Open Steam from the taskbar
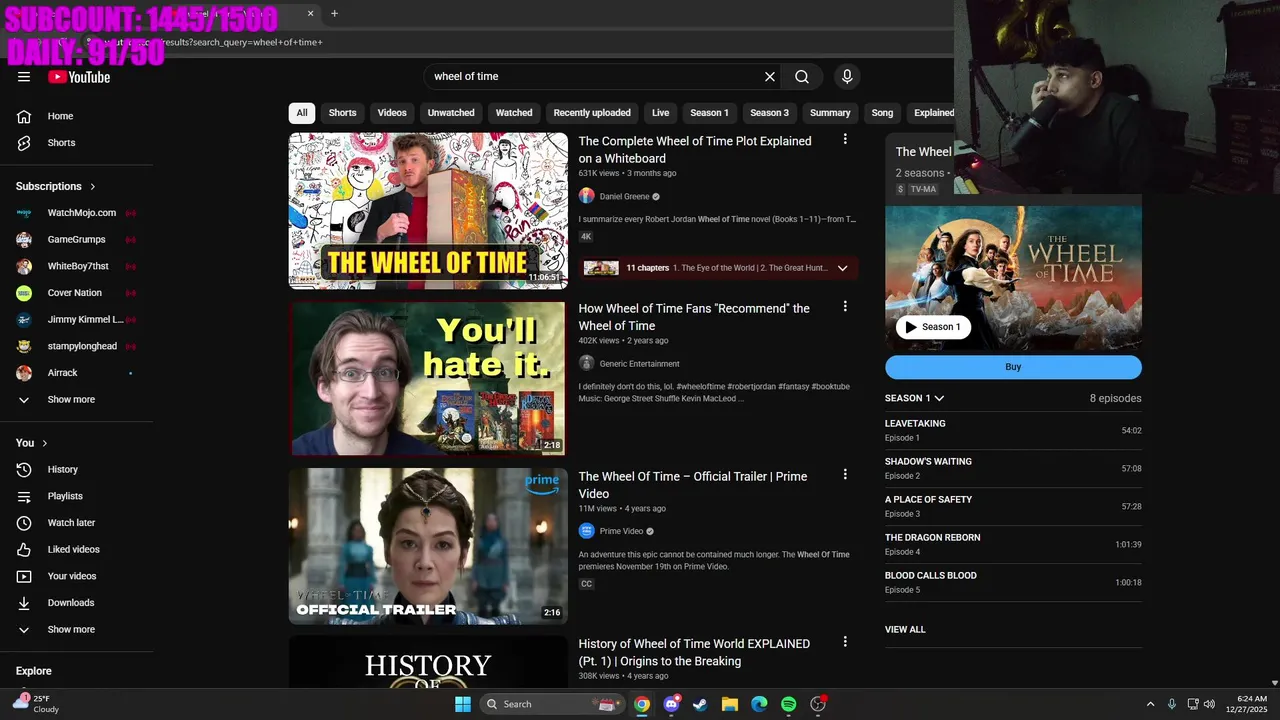1280x720 pixels. [700, 704]
